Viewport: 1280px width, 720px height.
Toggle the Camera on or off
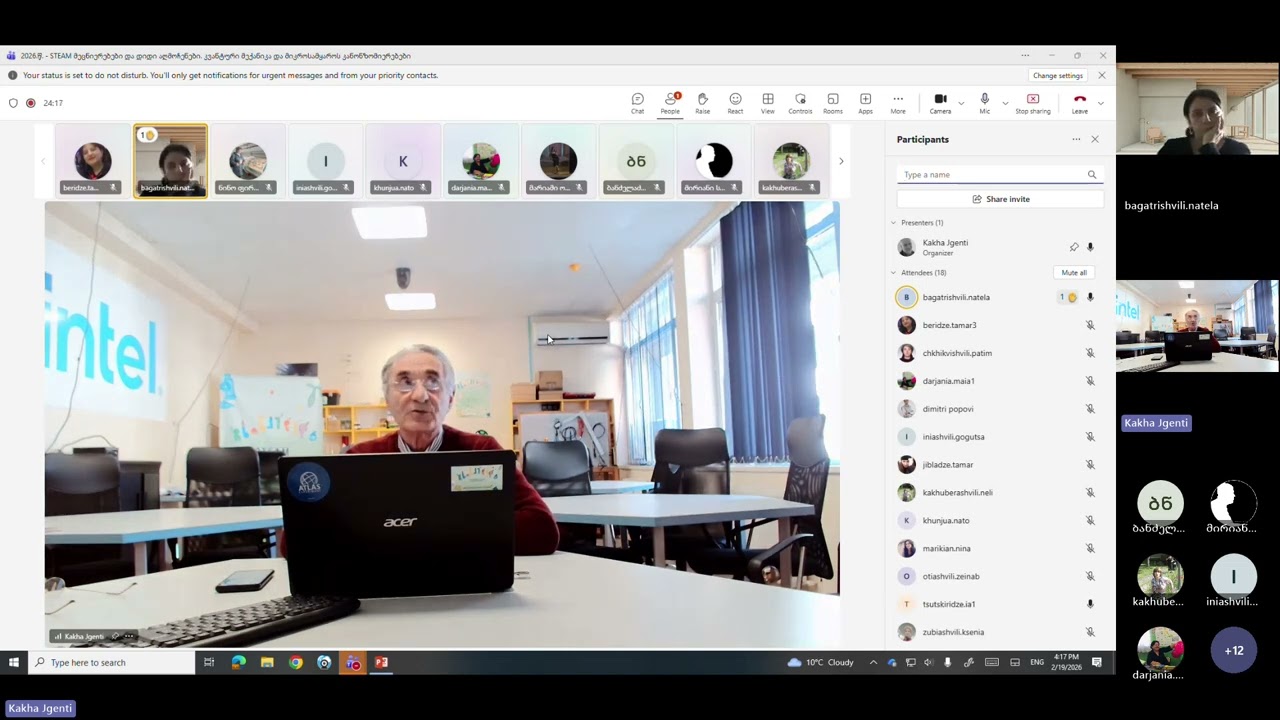pos(940,103)
